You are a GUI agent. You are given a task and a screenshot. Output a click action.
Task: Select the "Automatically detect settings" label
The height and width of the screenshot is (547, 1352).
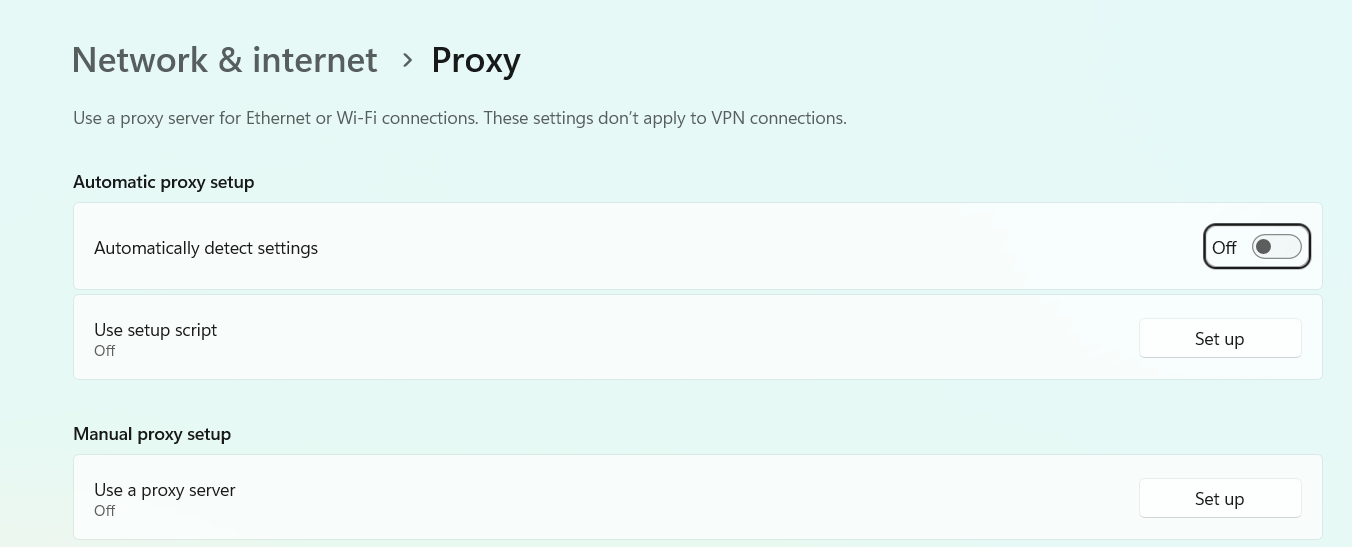[x=206, y=248]
